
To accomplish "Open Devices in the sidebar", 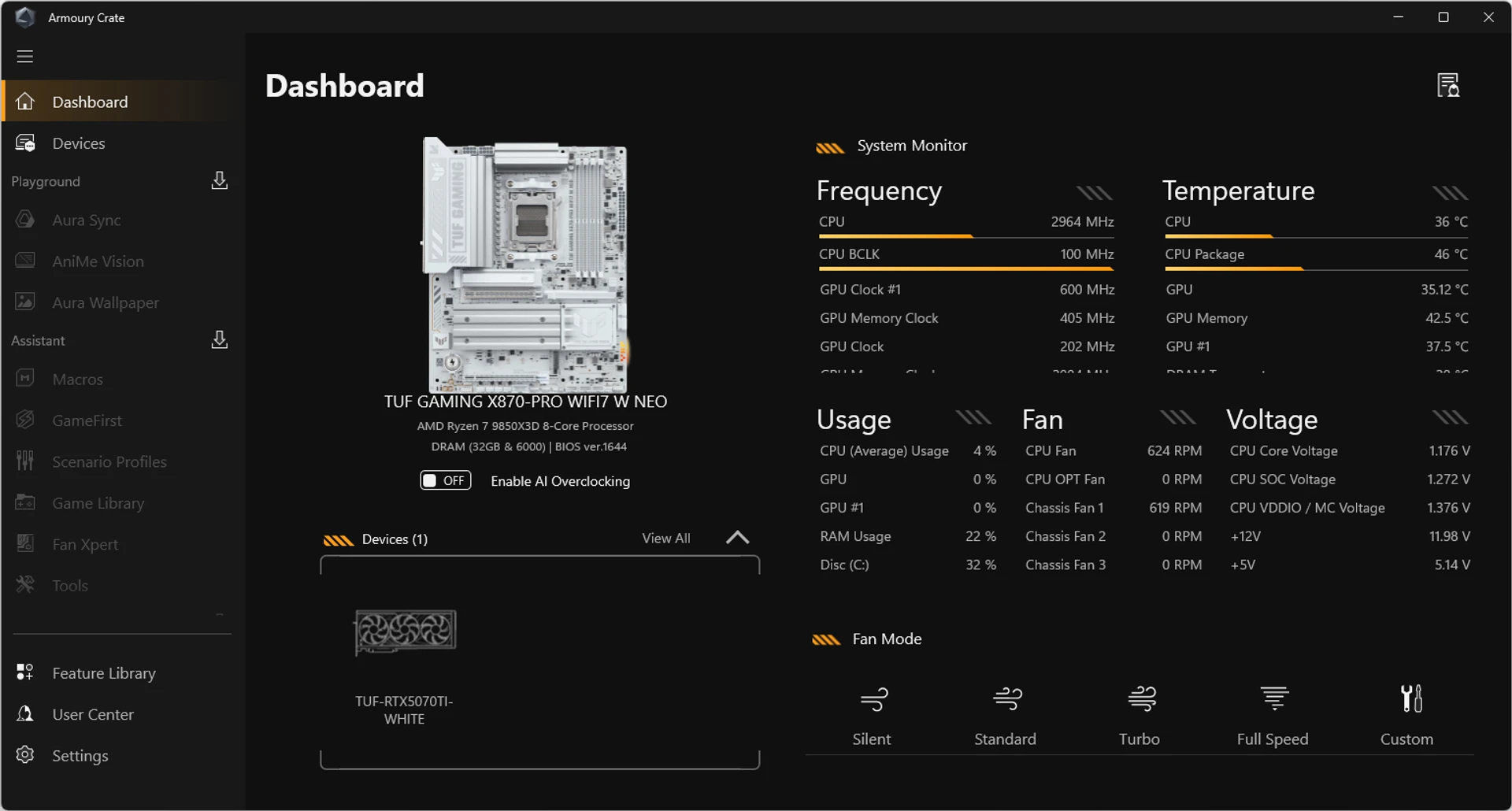I will coord(122,143).
